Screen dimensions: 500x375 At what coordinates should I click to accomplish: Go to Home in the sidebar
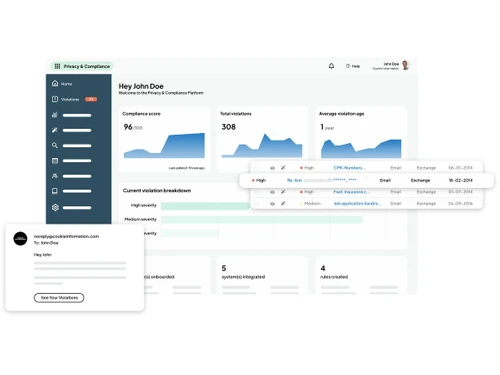[x=66, y=84]
